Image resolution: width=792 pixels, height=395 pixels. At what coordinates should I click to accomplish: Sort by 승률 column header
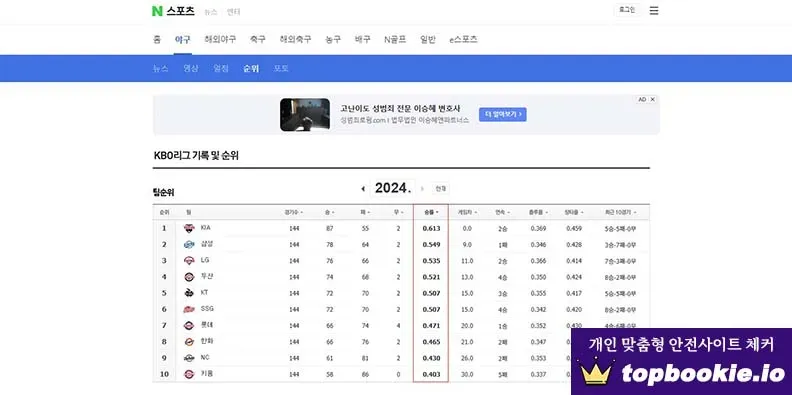430,213
